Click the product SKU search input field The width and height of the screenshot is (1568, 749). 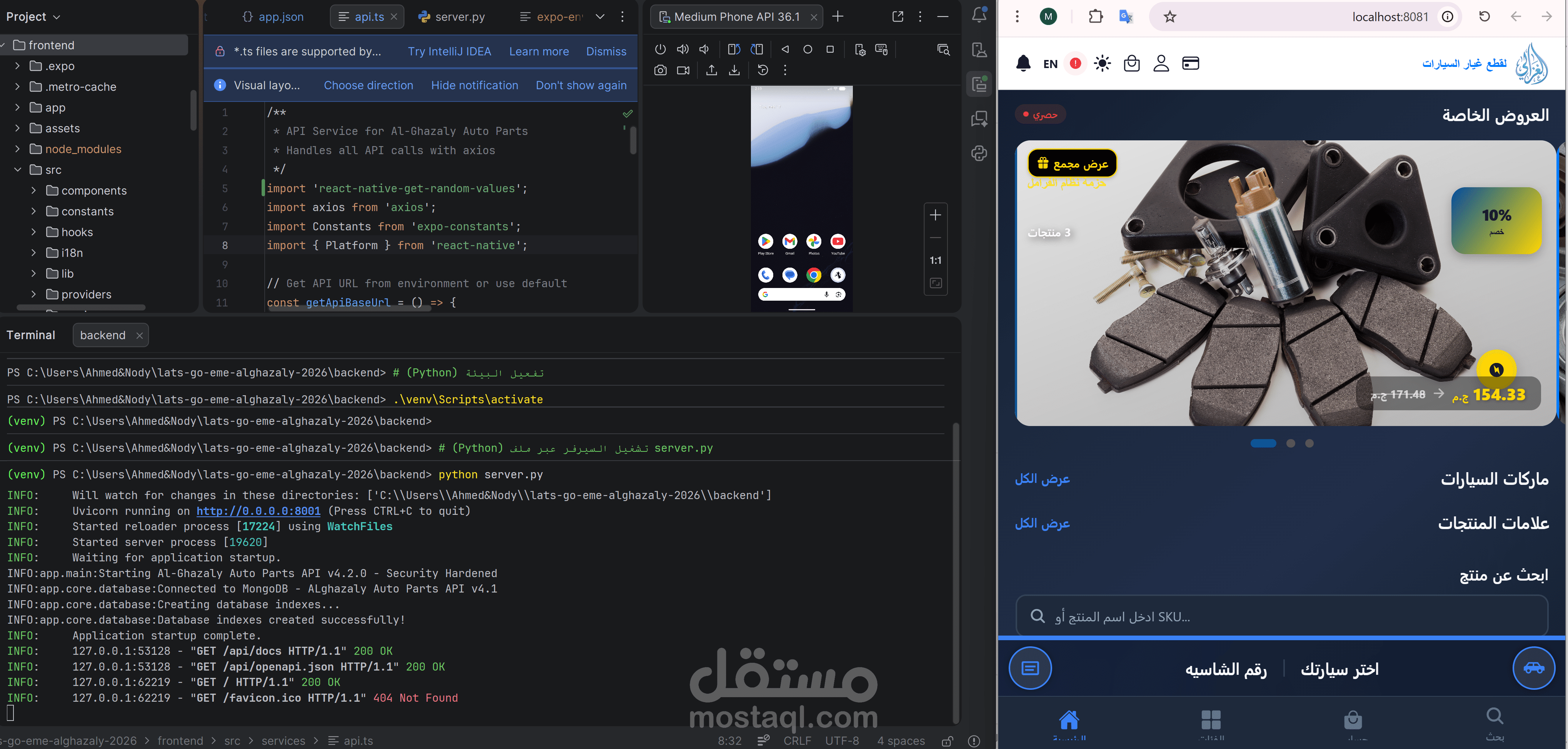(x=1281, y=616)
